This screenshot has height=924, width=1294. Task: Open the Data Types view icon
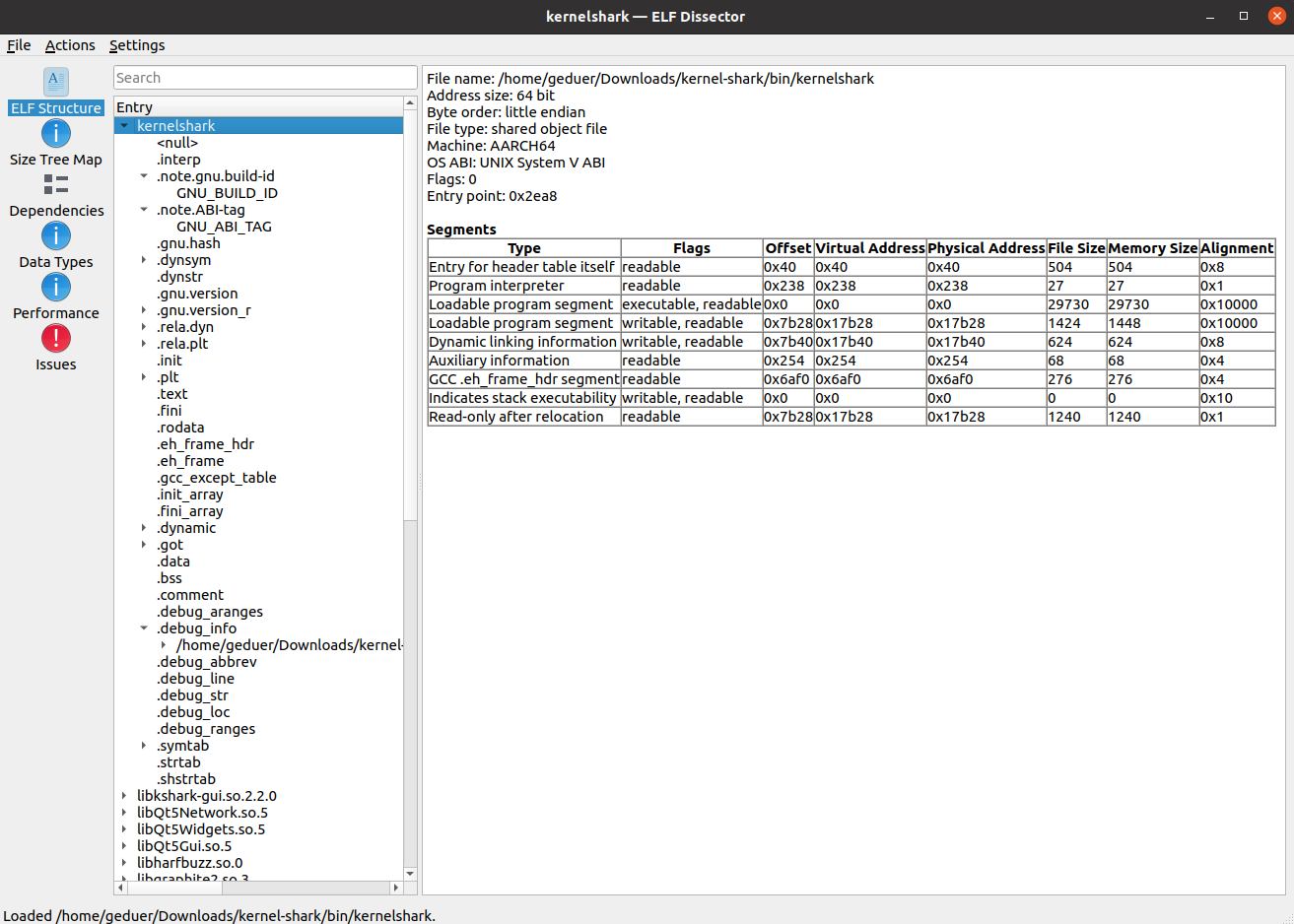tap(56, 235)
